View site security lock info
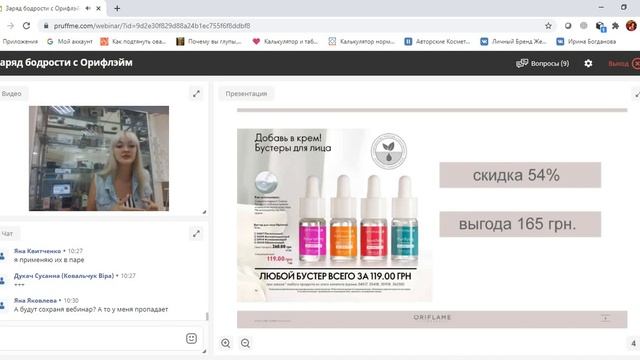The height and width of the screenshot is (360, 640). [46, 26]
